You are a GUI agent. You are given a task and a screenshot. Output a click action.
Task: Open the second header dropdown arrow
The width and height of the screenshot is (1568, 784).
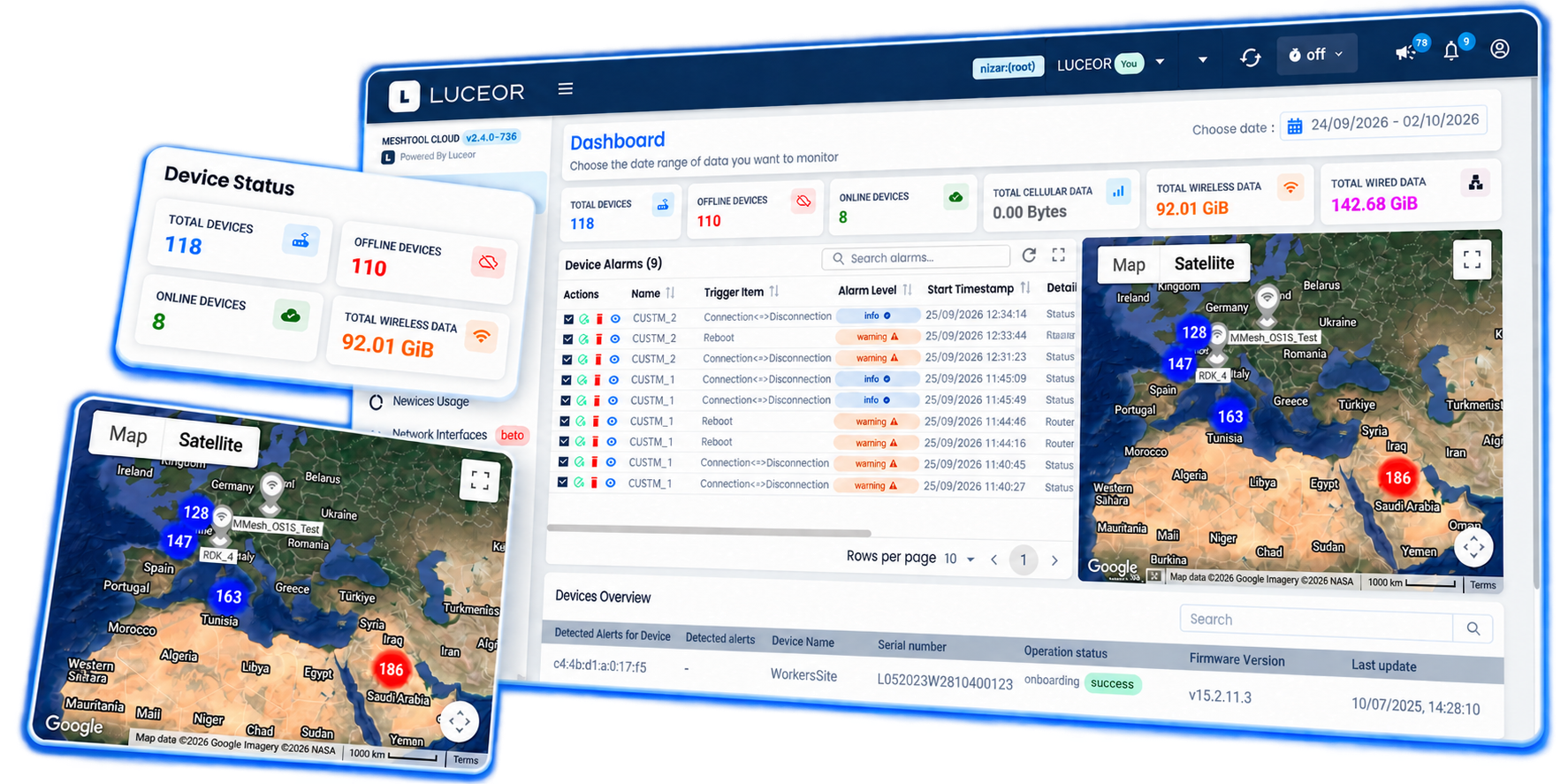click(1202, 60)
